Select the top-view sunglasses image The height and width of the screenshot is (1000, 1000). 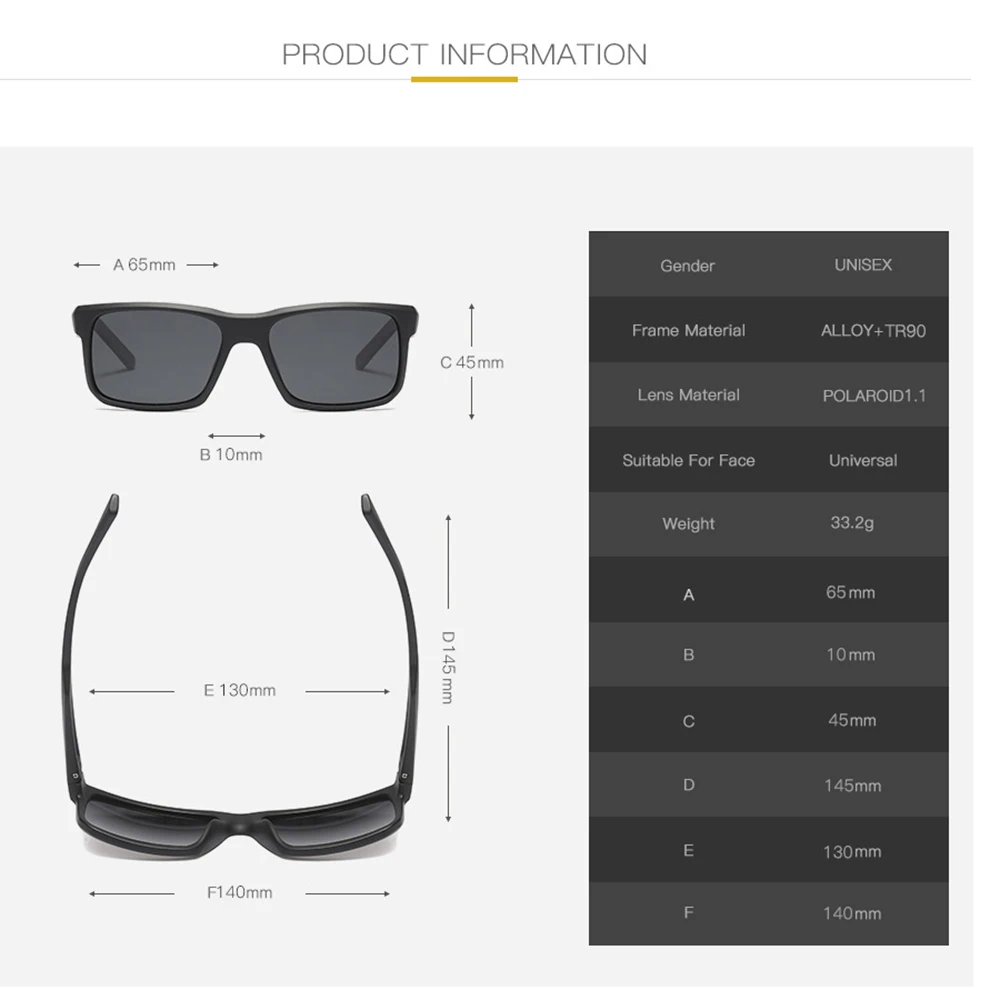click(241, 676)
